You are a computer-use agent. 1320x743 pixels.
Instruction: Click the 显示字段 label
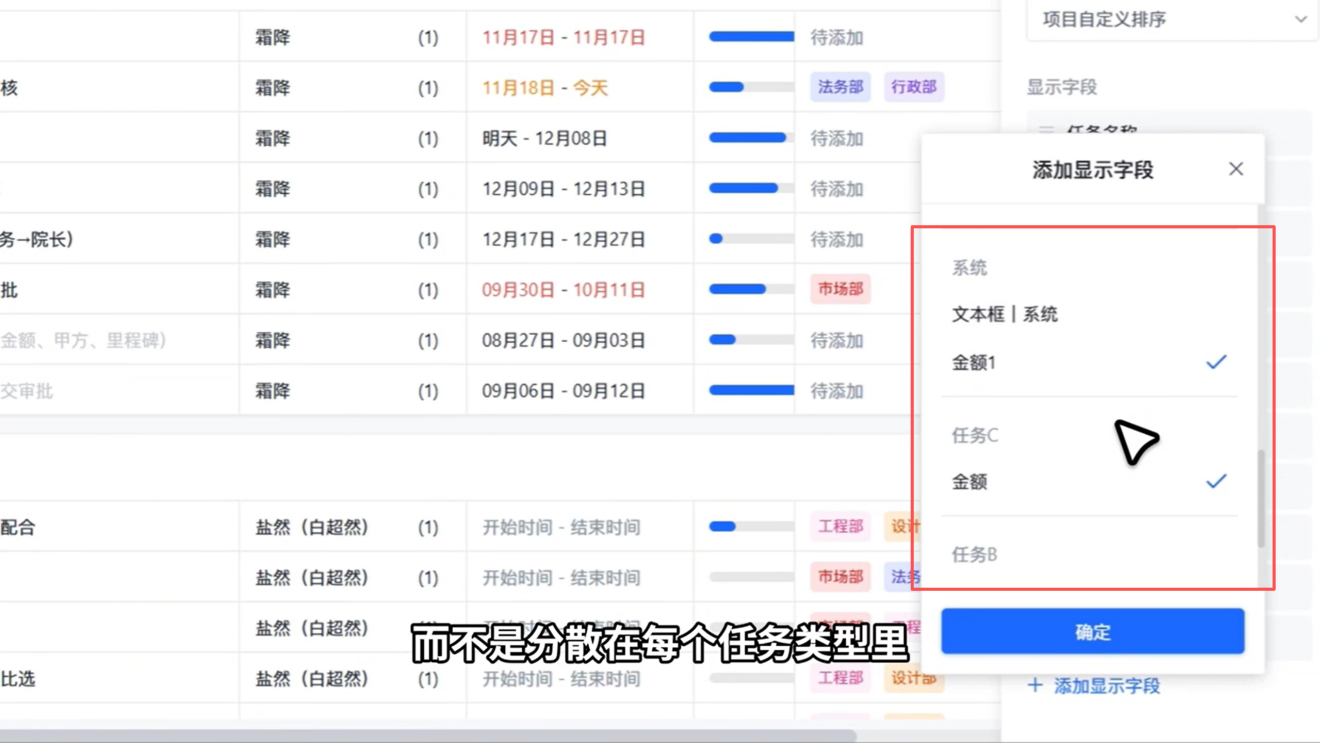tap(1062, 87)
